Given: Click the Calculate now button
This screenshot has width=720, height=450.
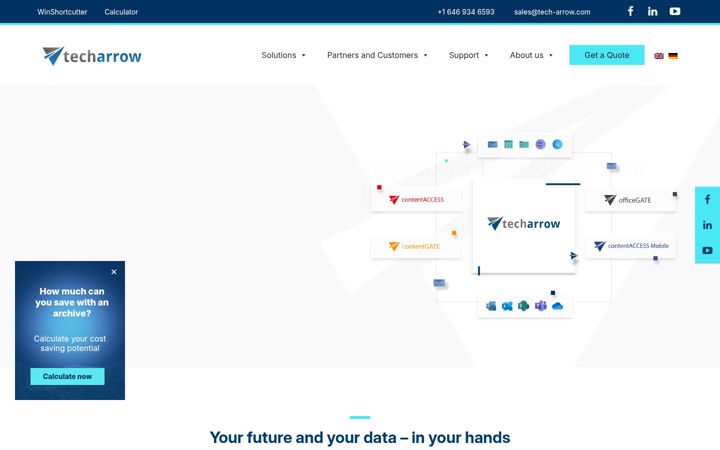Looking at the screenshot, I should tap(68, 377).
